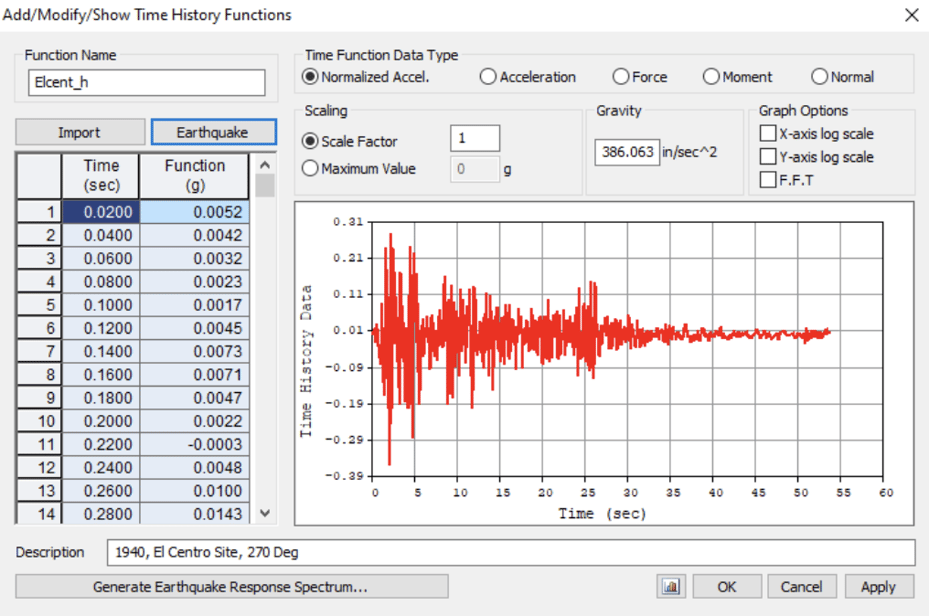Click function value 0.0032

pyautogui.click(x=194, y=258)
